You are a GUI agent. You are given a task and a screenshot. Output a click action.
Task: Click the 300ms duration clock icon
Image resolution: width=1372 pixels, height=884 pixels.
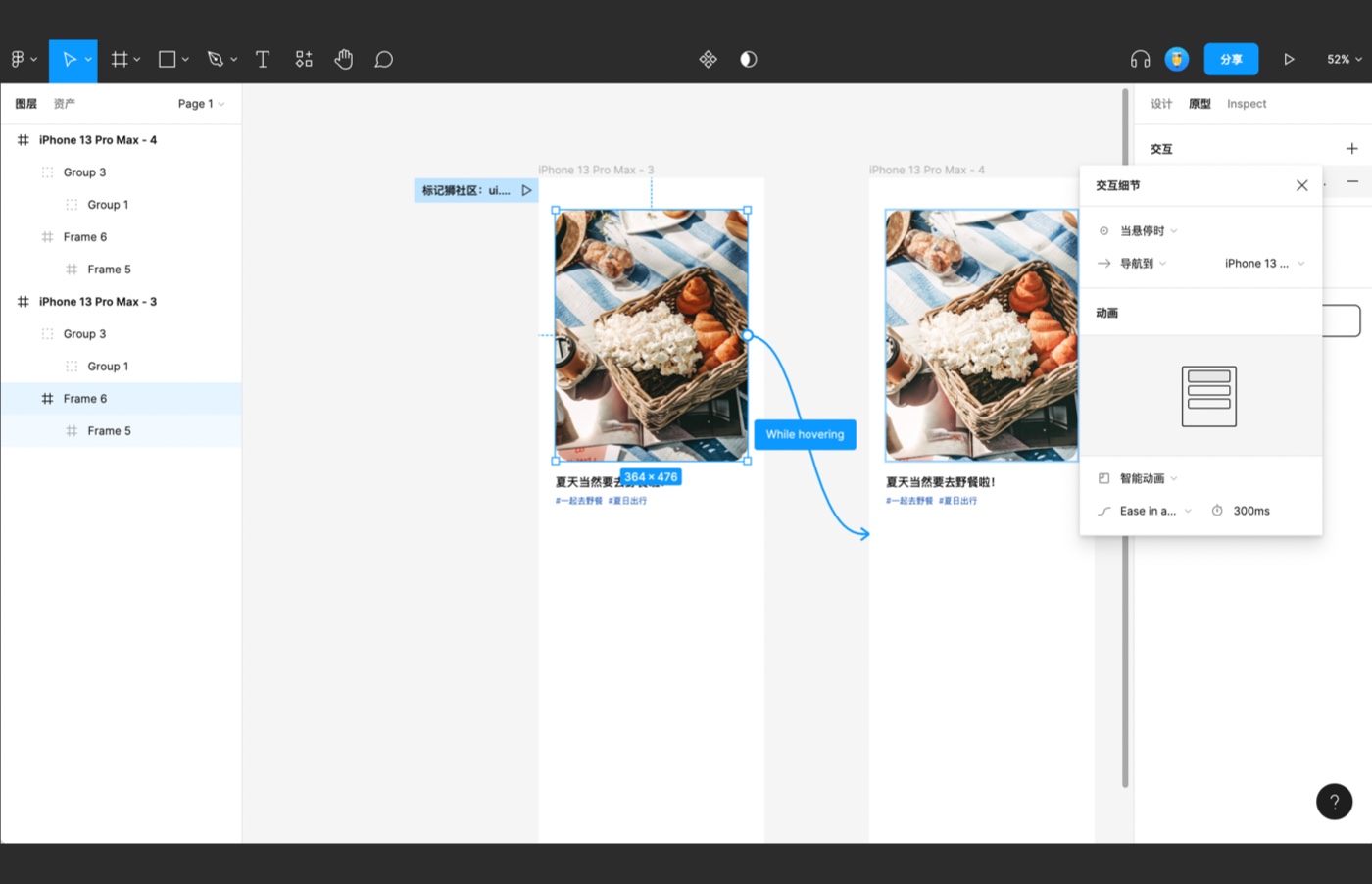pos(1217,511)
